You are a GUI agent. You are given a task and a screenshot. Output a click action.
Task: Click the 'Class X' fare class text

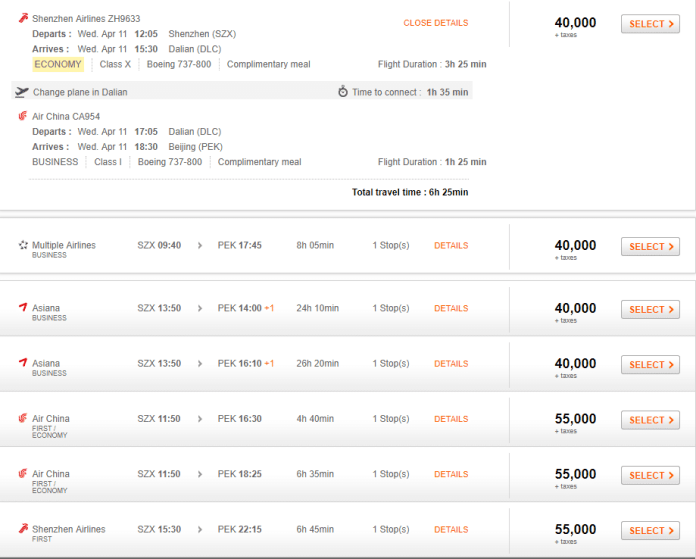pos(115,64)
